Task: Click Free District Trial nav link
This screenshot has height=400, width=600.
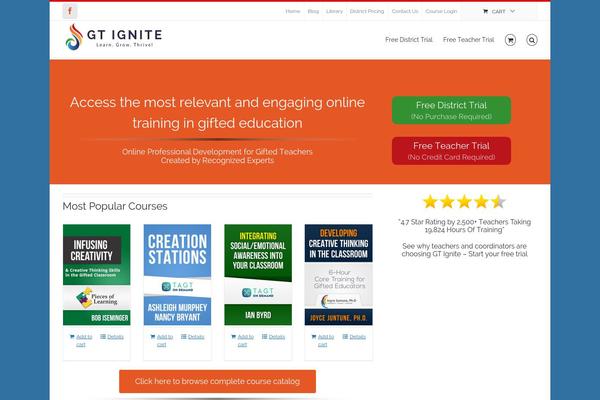Action: pos(409,40)
